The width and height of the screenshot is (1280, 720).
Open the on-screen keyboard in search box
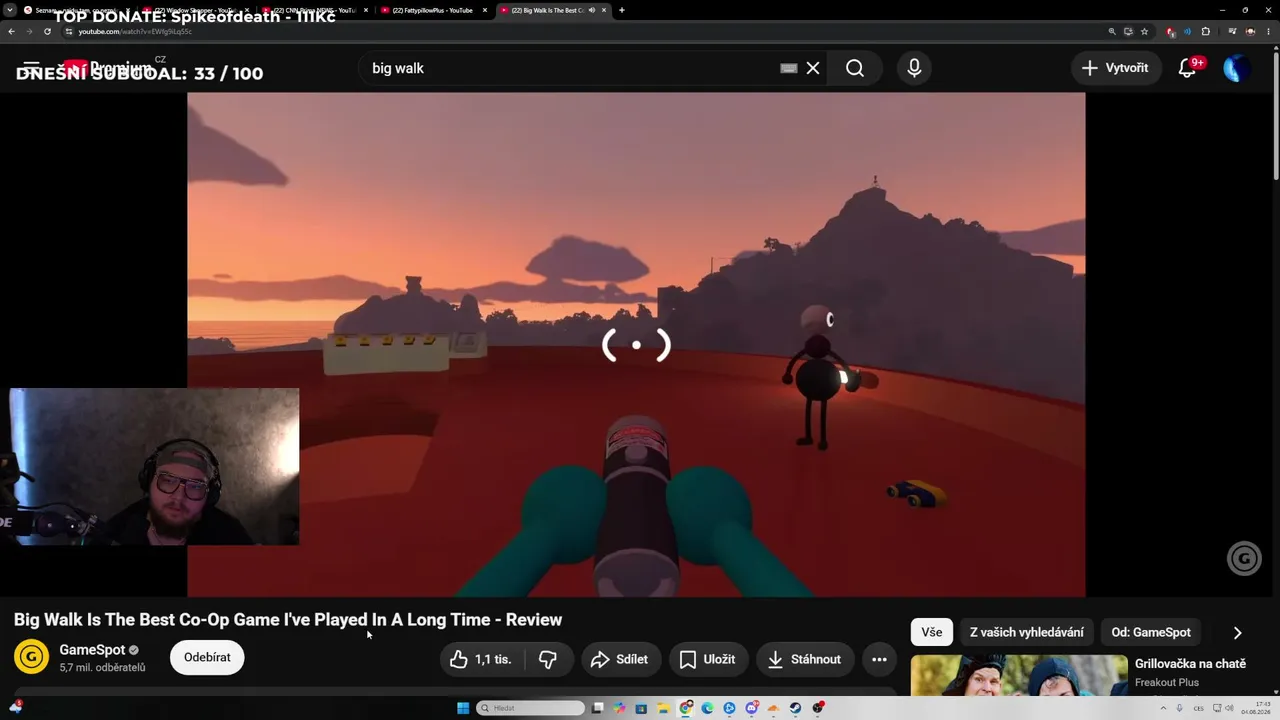[x=789, y=68]
